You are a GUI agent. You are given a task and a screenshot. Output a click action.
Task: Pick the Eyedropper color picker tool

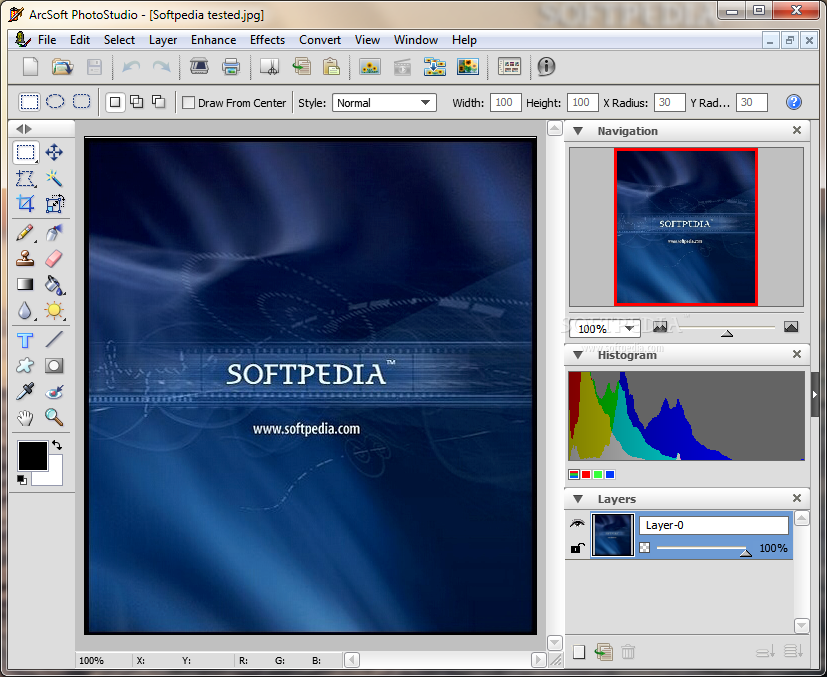click(x=25, y=392)
